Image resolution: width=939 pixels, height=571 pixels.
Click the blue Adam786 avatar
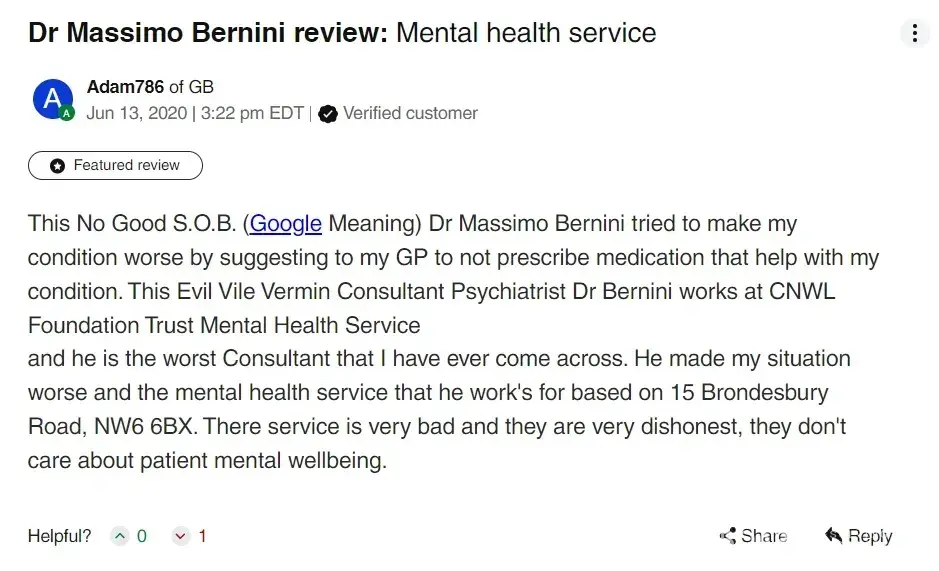[52, 99]
